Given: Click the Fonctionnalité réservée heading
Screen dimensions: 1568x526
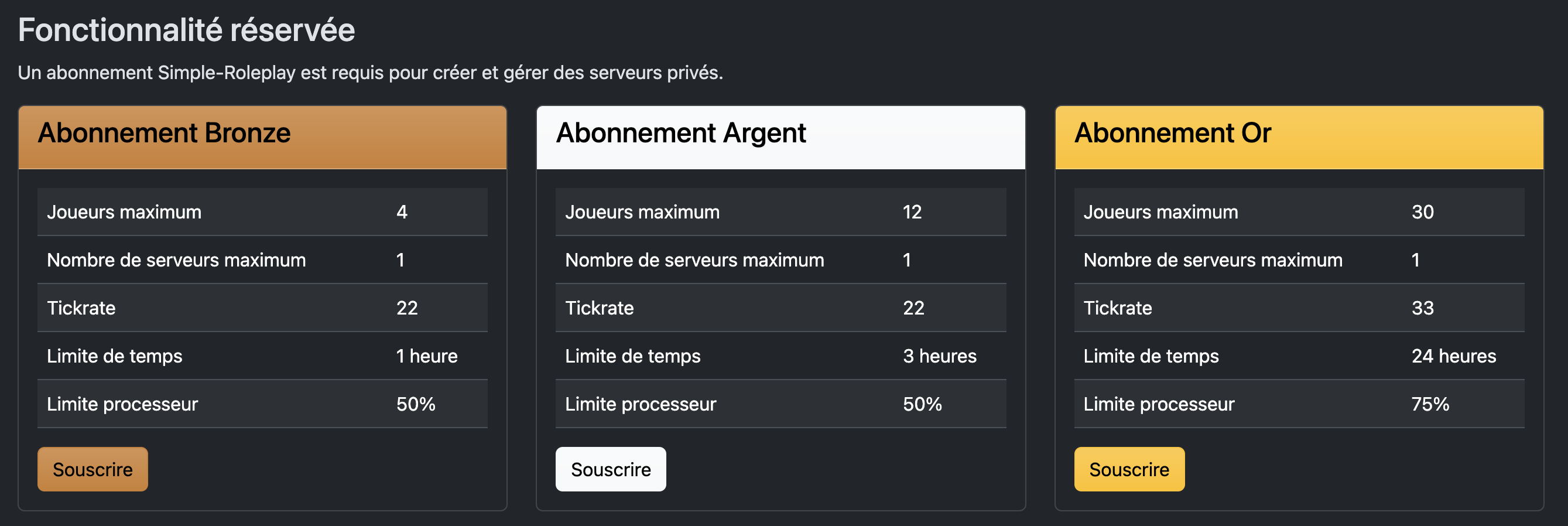Looking at the screenshot, I should coord(186,30).
